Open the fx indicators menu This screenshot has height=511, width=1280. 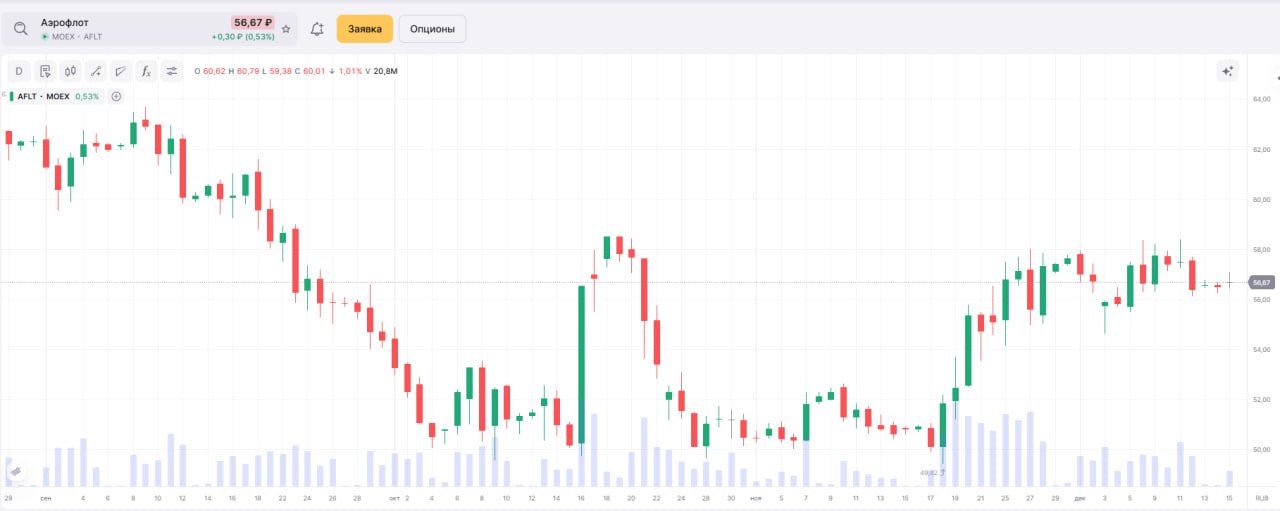point(146,71)
